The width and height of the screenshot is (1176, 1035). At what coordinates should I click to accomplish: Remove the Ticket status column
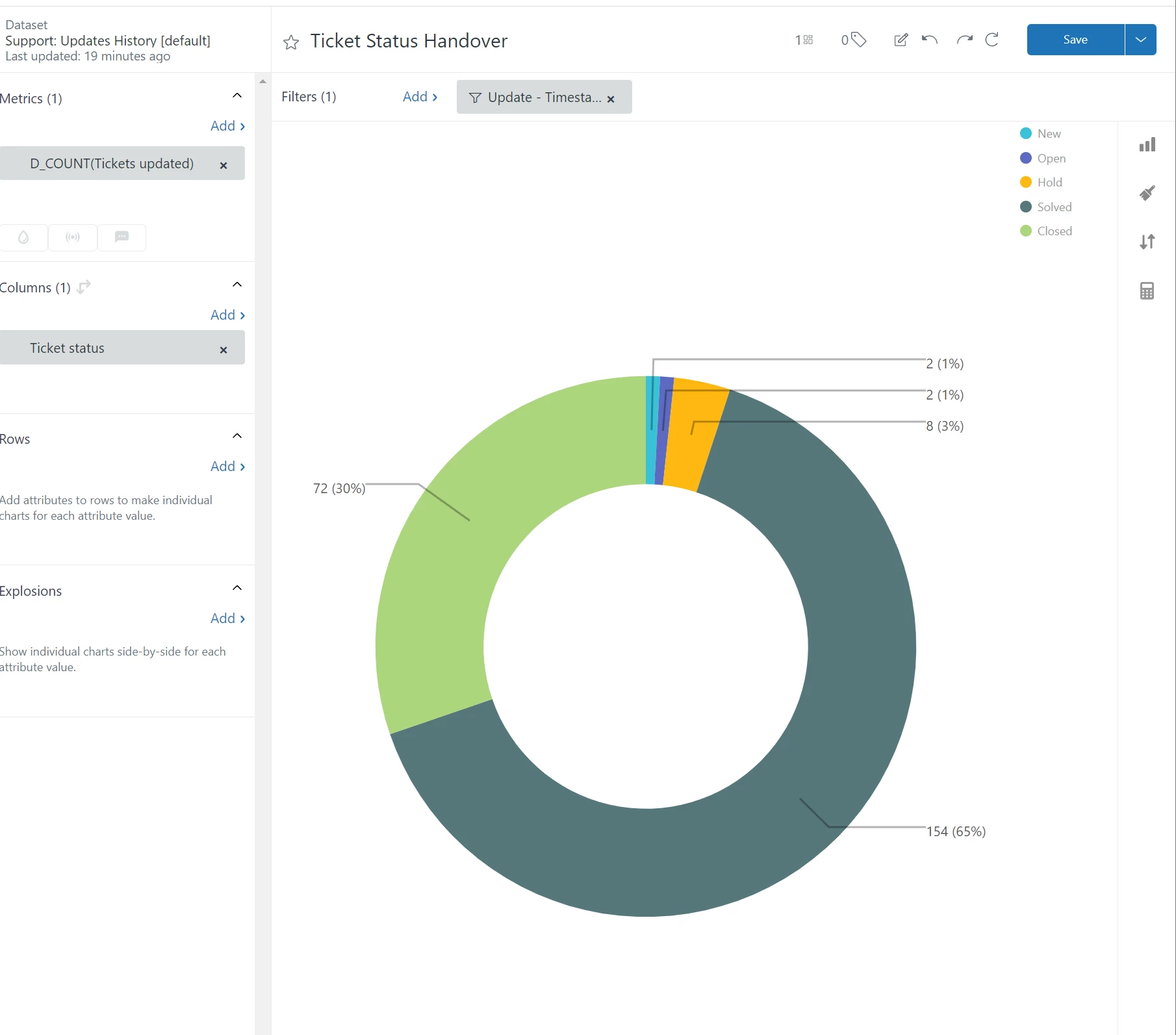(x=224, y=350)
